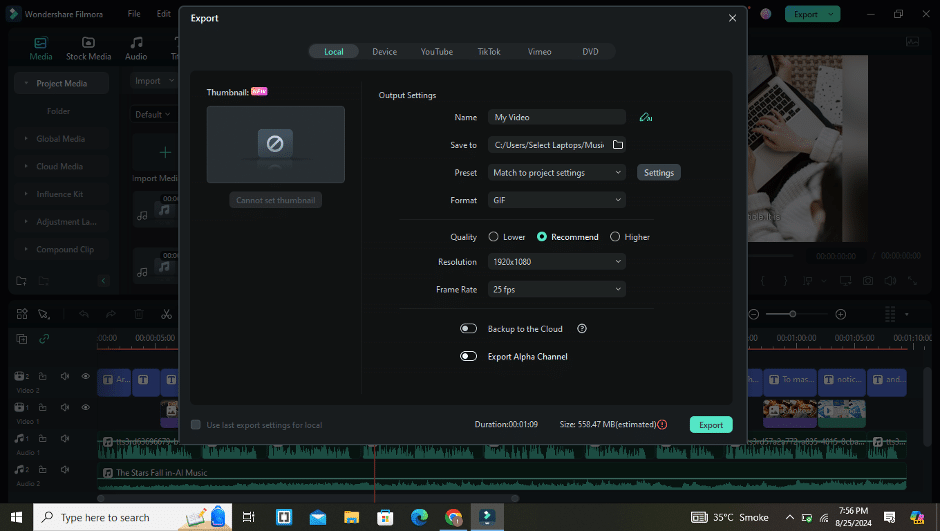Open the Default sort dropdown
Screen dimensions: 941x531
click(153, 115)
